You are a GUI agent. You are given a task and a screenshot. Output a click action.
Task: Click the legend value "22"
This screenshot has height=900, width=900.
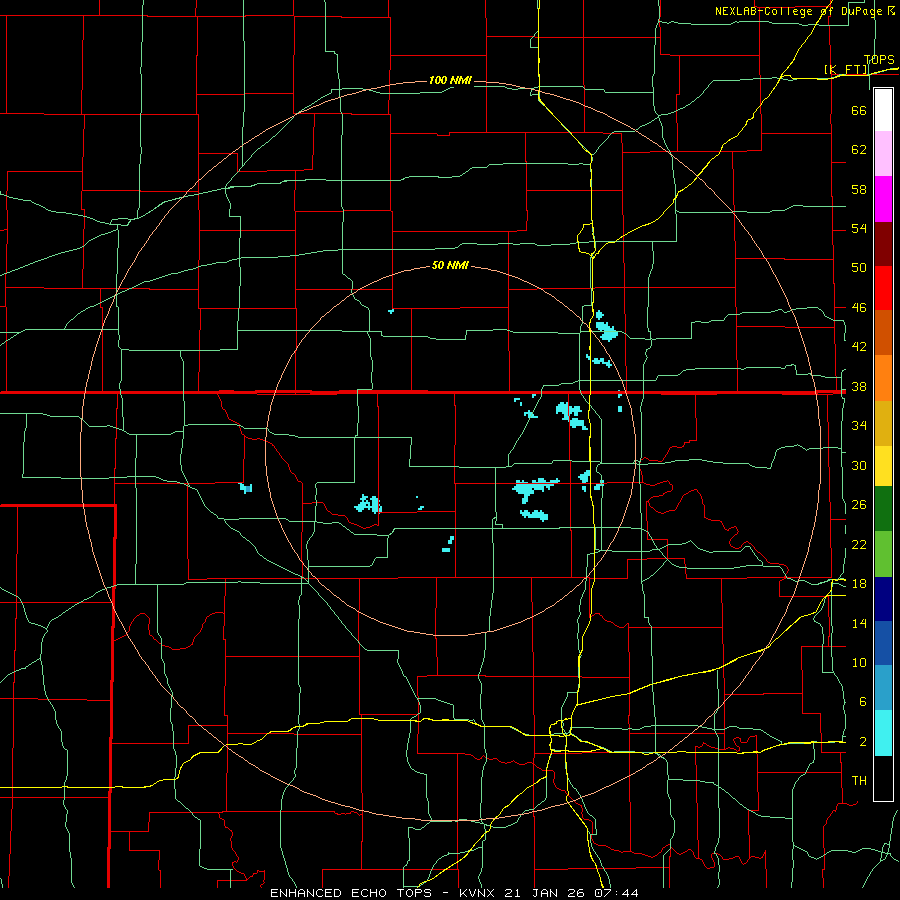[859, 544]
